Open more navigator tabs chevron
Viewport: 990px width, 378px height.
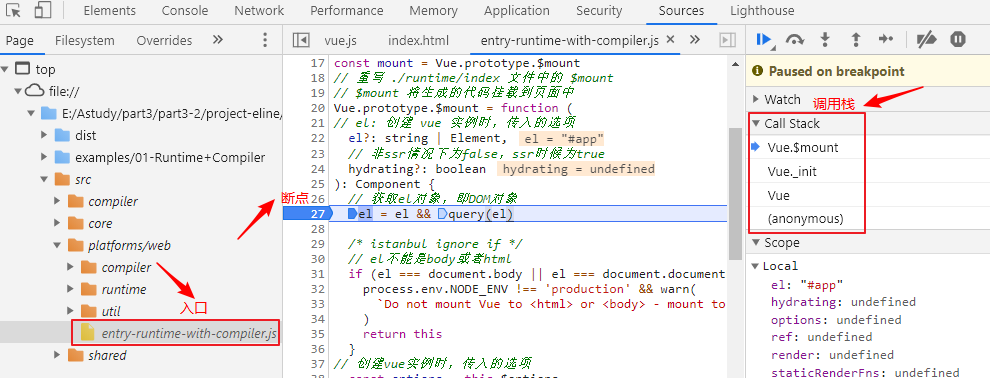click(218, 40)
